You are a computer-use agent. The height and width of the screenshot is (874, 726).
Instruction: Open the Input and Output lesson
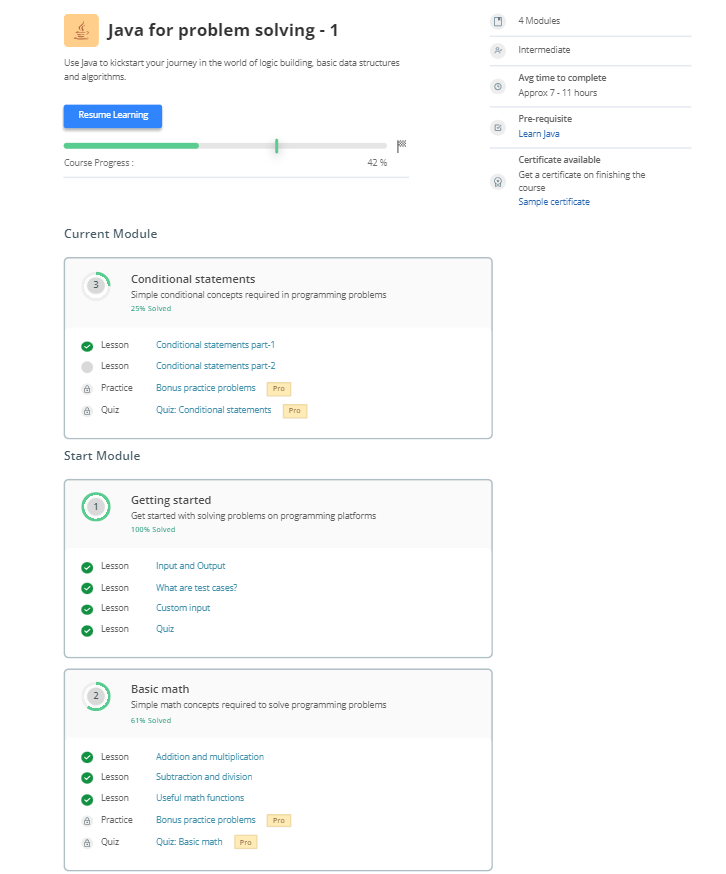click(x=191, y=566)
